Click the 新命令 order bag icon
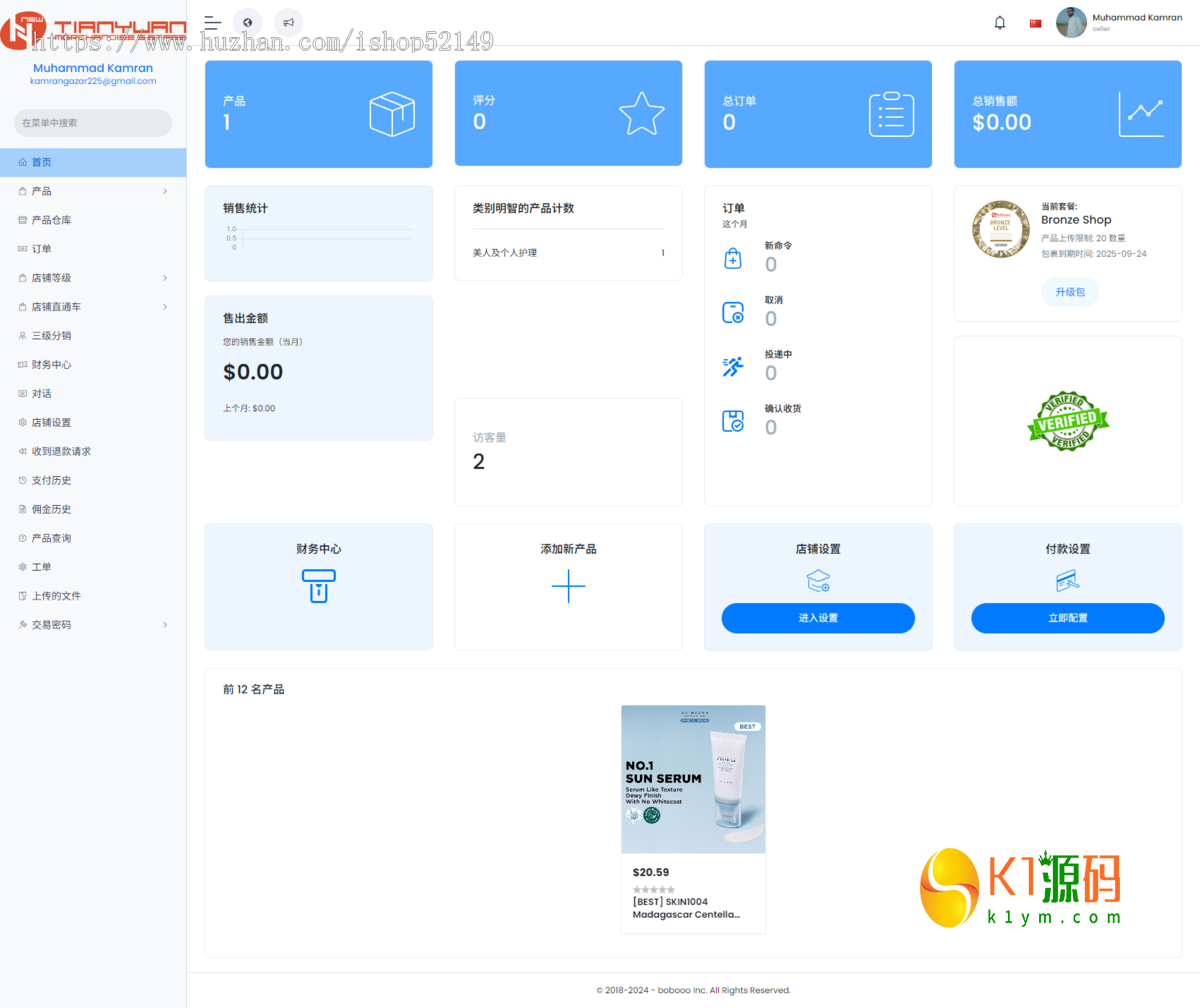 click(x=733, y=258)
